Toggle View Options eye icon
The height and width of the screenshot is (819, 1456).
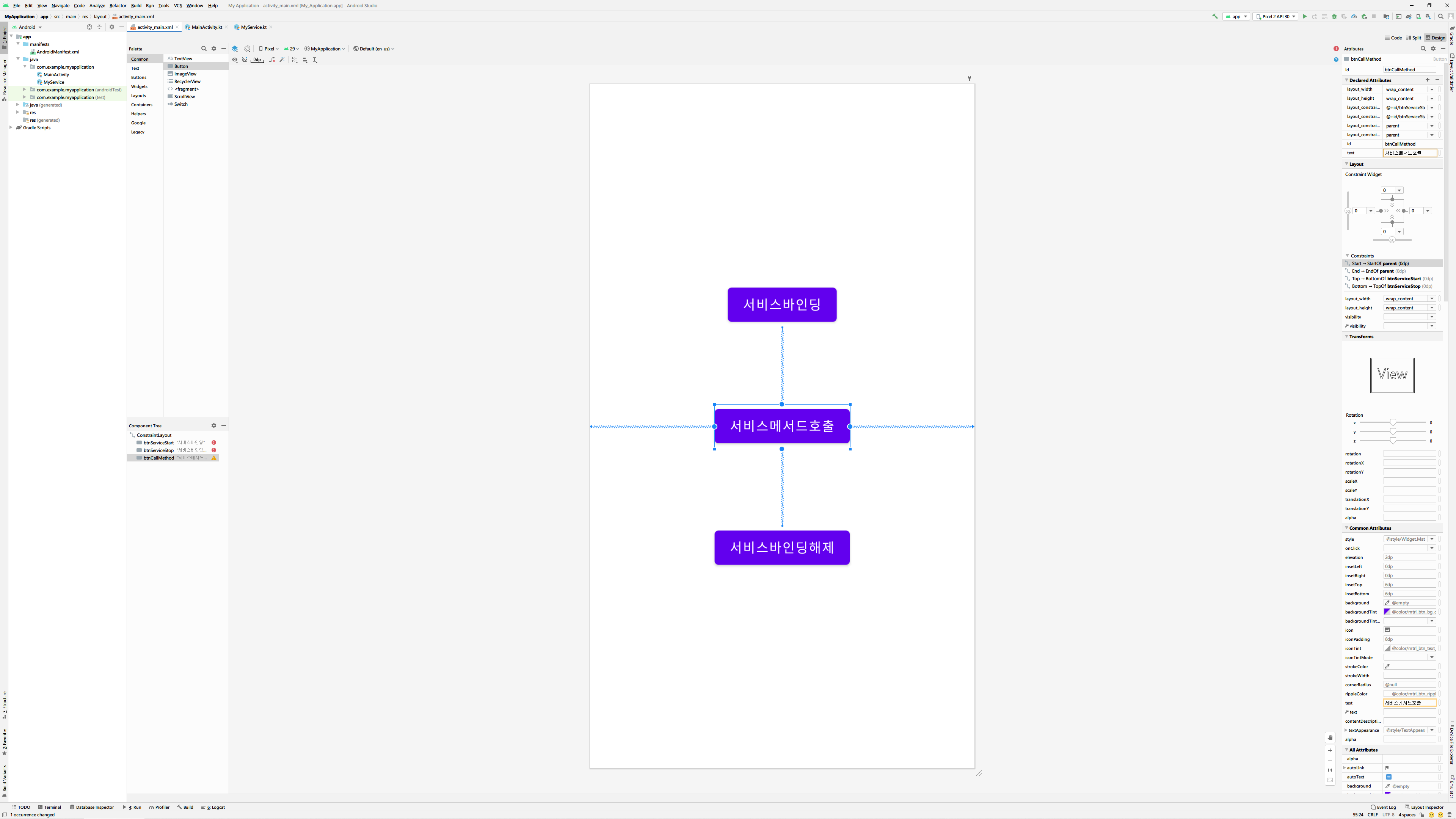[235, 60]
